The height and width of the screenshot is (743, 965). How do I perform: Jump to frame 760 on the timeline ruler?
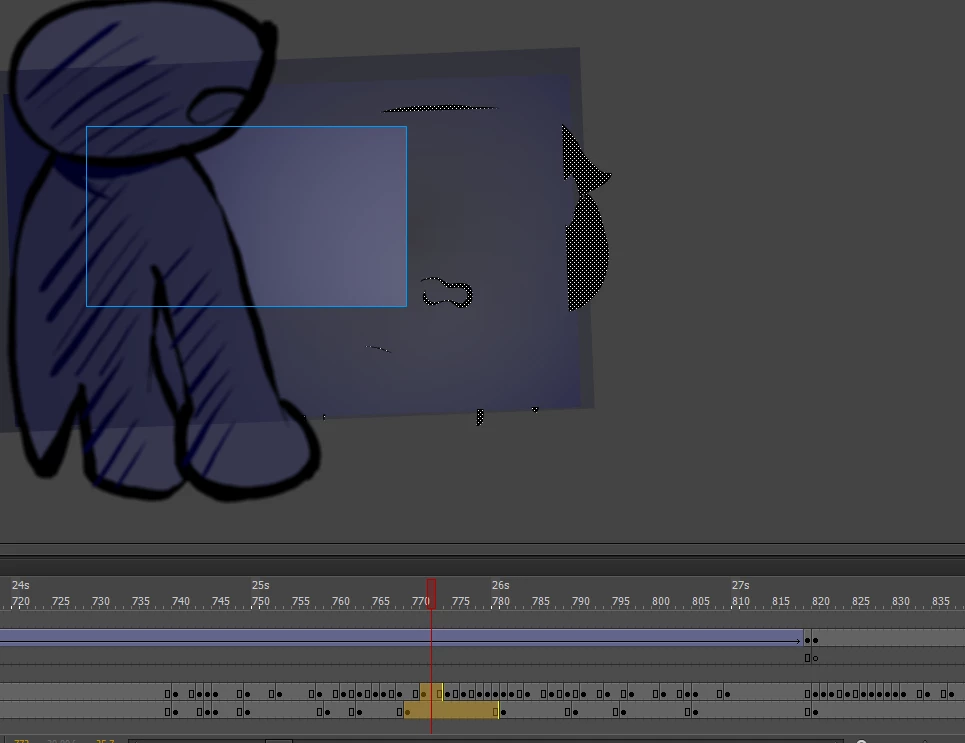[x=340, y=601]
